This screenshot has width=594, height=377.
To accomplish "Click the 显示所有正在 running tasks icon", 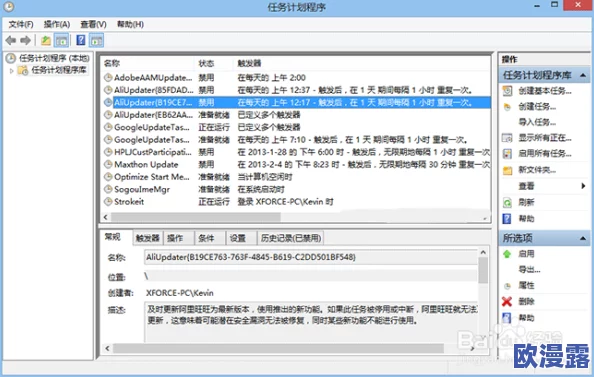I will tap(507, 138).
